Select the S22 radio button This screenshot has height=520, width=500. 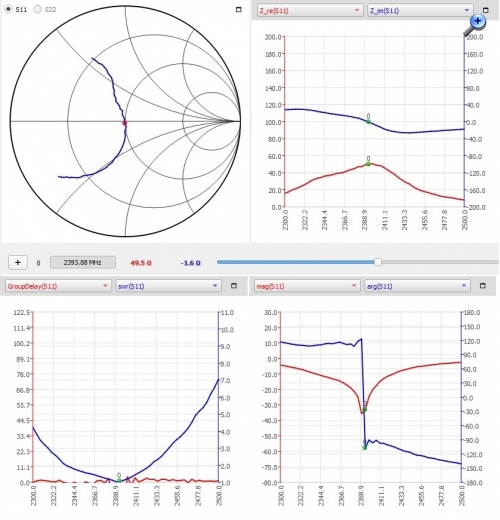(x=37, y=9)
